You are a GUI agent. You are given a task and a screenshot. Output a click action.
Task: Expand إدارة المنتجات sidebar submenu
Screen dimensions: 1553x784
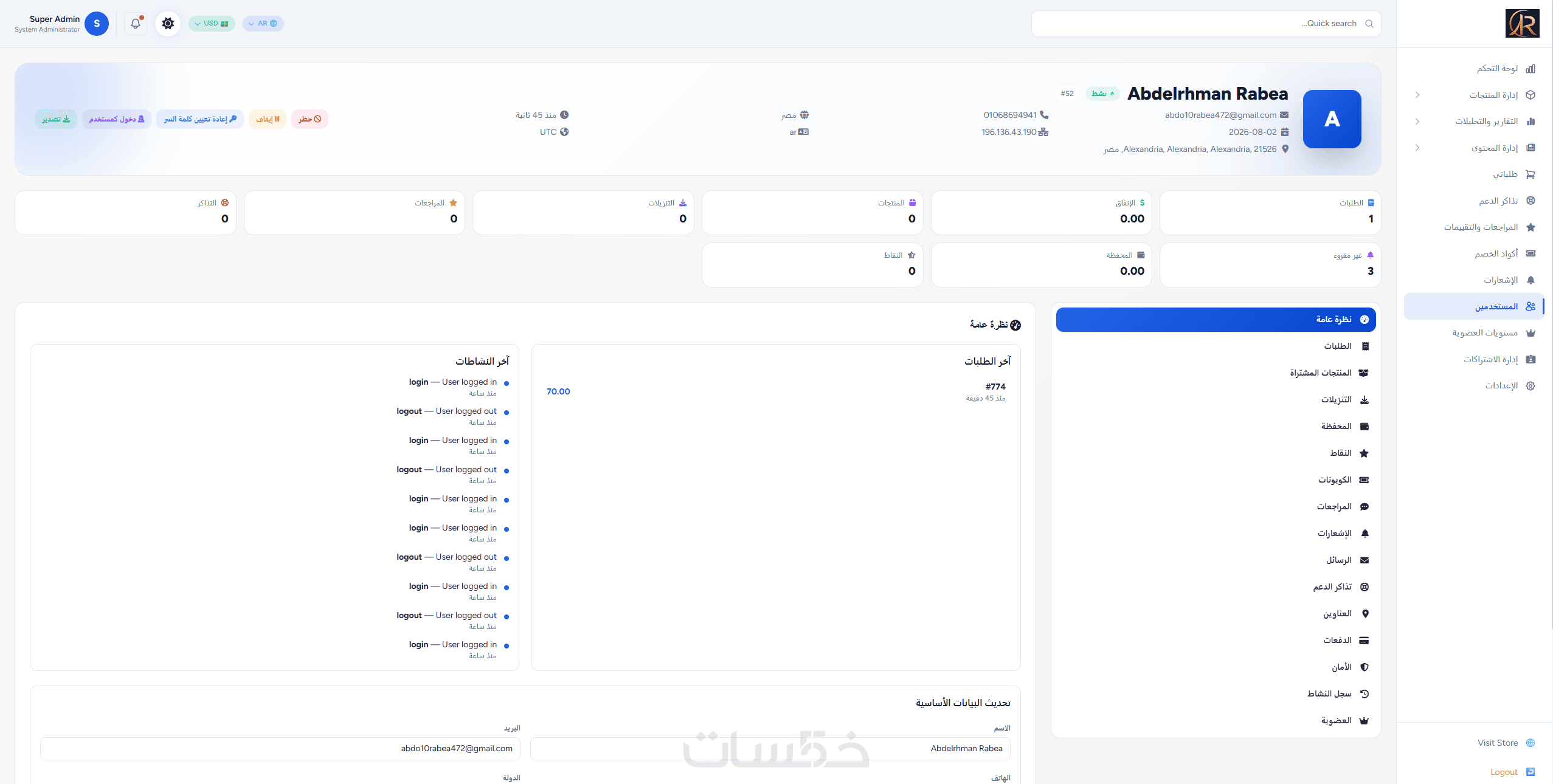tap(1417, 95)
